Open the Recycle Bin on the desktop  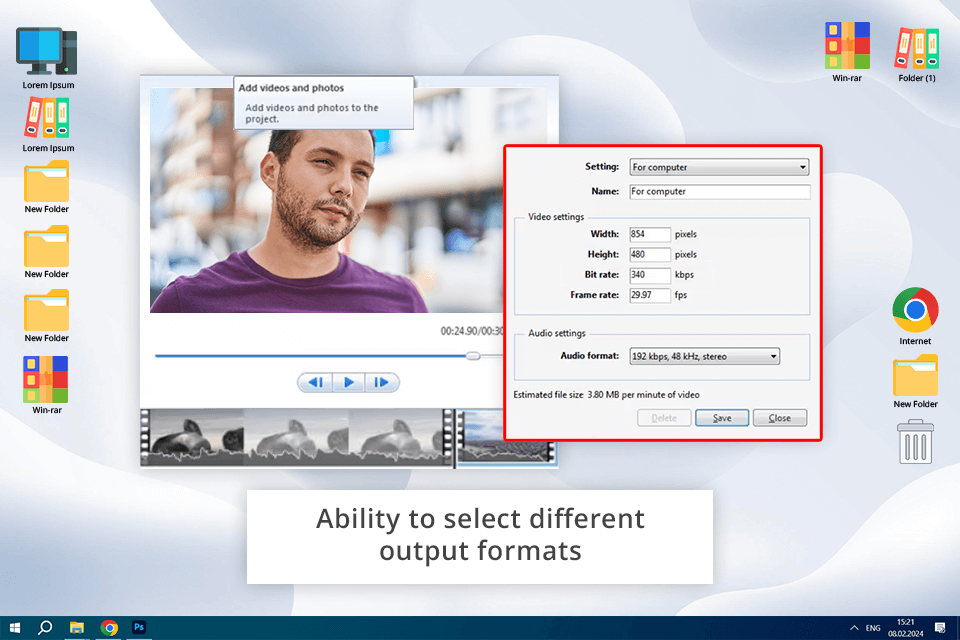pos(915,441)
